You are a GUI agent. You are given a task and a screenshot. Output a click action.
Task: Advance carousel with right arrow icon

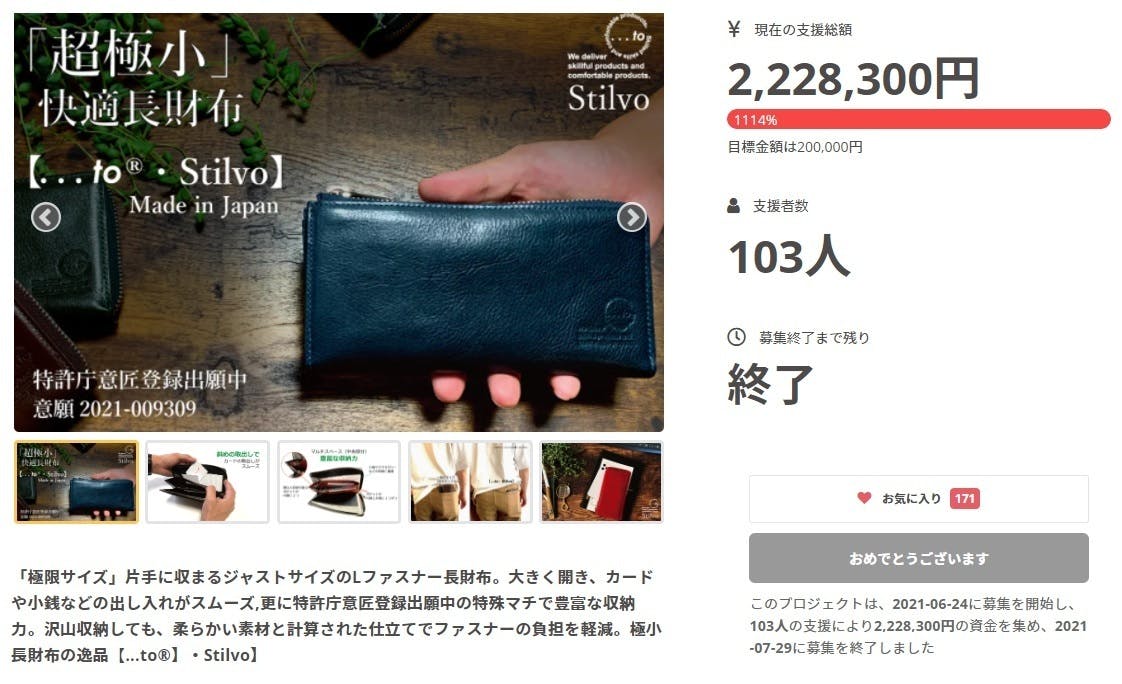pos(632,217)
